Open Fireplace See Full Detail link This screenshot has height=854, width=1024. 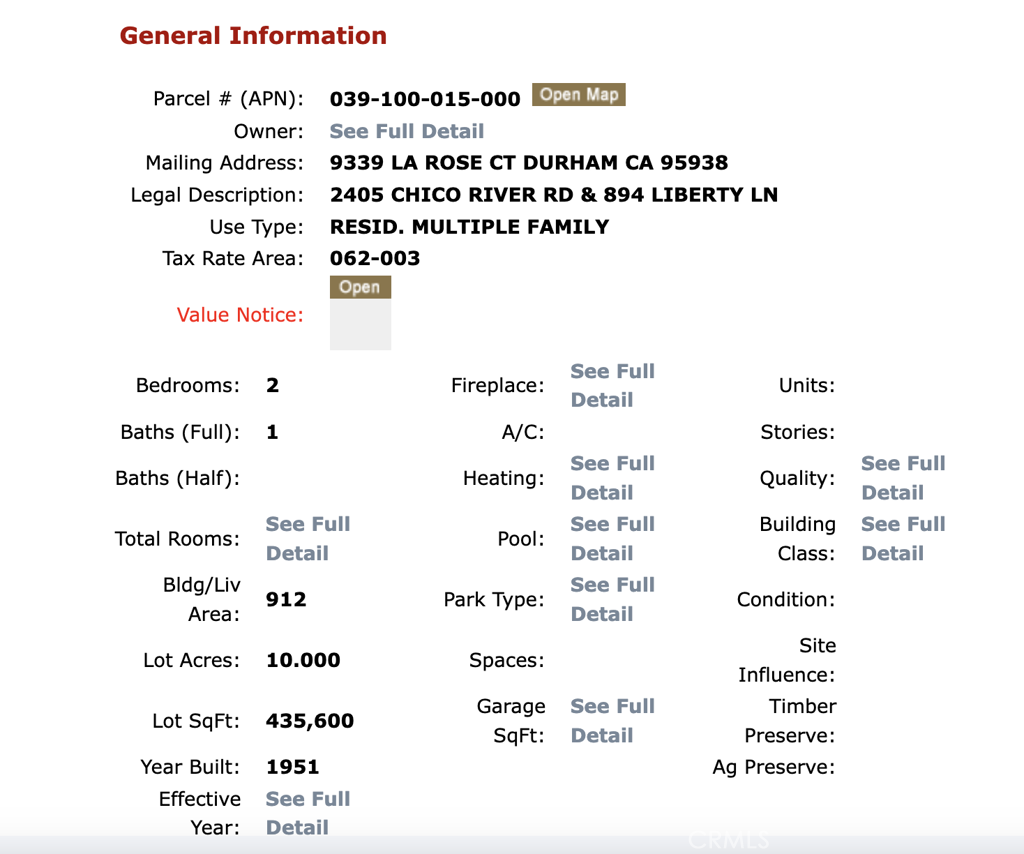[612, 385]
